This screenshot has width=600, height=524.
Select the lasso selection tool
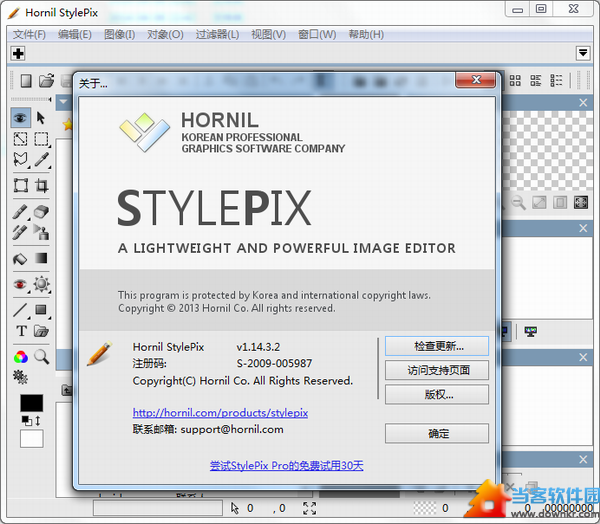20,159
